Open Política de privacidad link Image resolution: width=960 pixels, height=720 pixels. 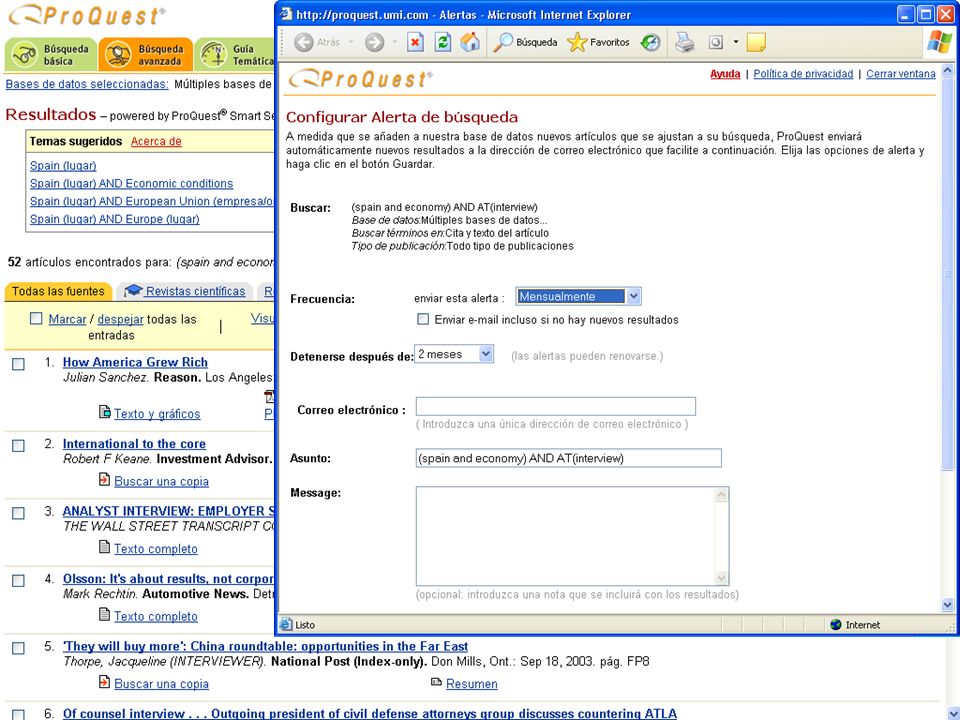pyautogui.click(x=803, y=74)
